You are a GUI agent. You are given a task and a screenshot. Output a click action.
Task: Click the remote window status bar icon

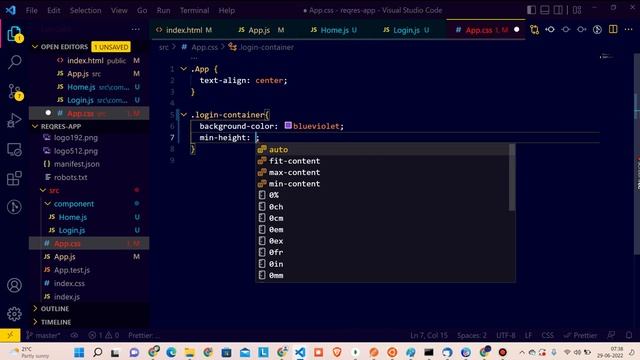(x=10, y=335)
